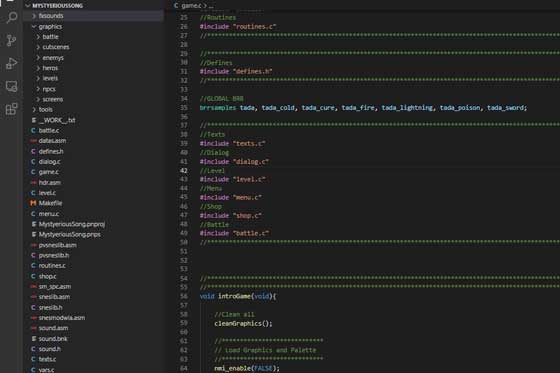The width and height of the screenshot is (560, 373).
Task: Open the Search view in activity bar
Action: click(x=11, y=17)
